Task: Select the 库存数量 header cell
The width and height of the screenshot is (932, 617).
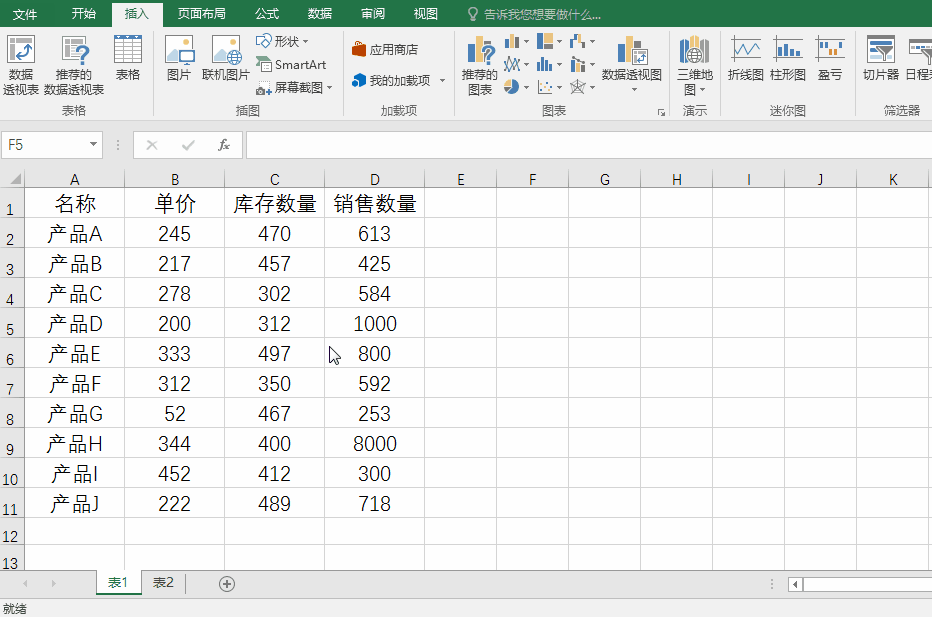Action: (x=275, y=203)
